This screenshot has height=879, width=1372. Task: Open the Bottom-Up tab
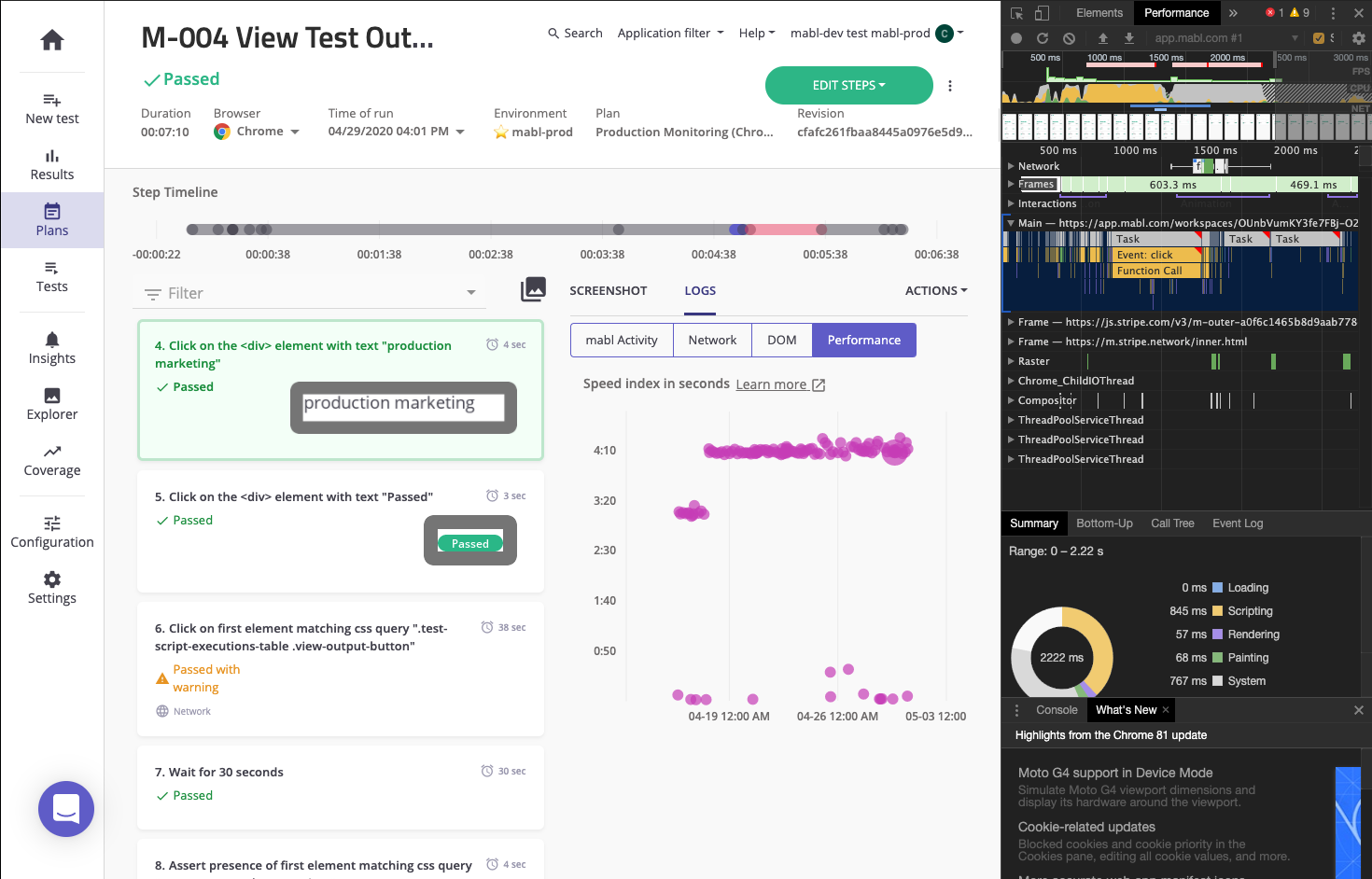coord(1104,523)
